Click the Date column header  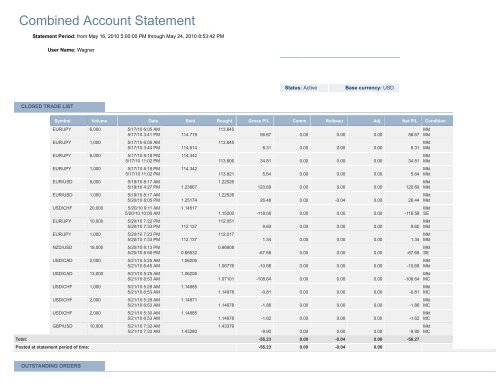point(153,121)
